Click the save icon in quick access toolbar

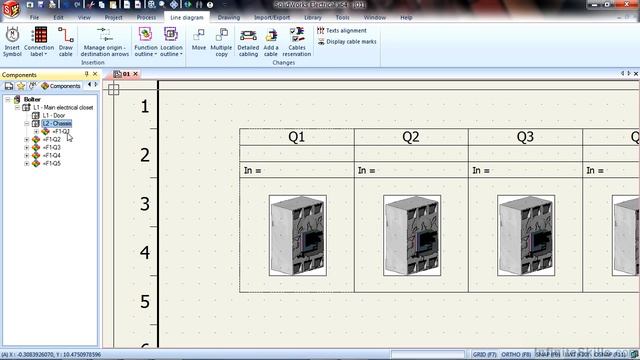[x=41, y=5]
